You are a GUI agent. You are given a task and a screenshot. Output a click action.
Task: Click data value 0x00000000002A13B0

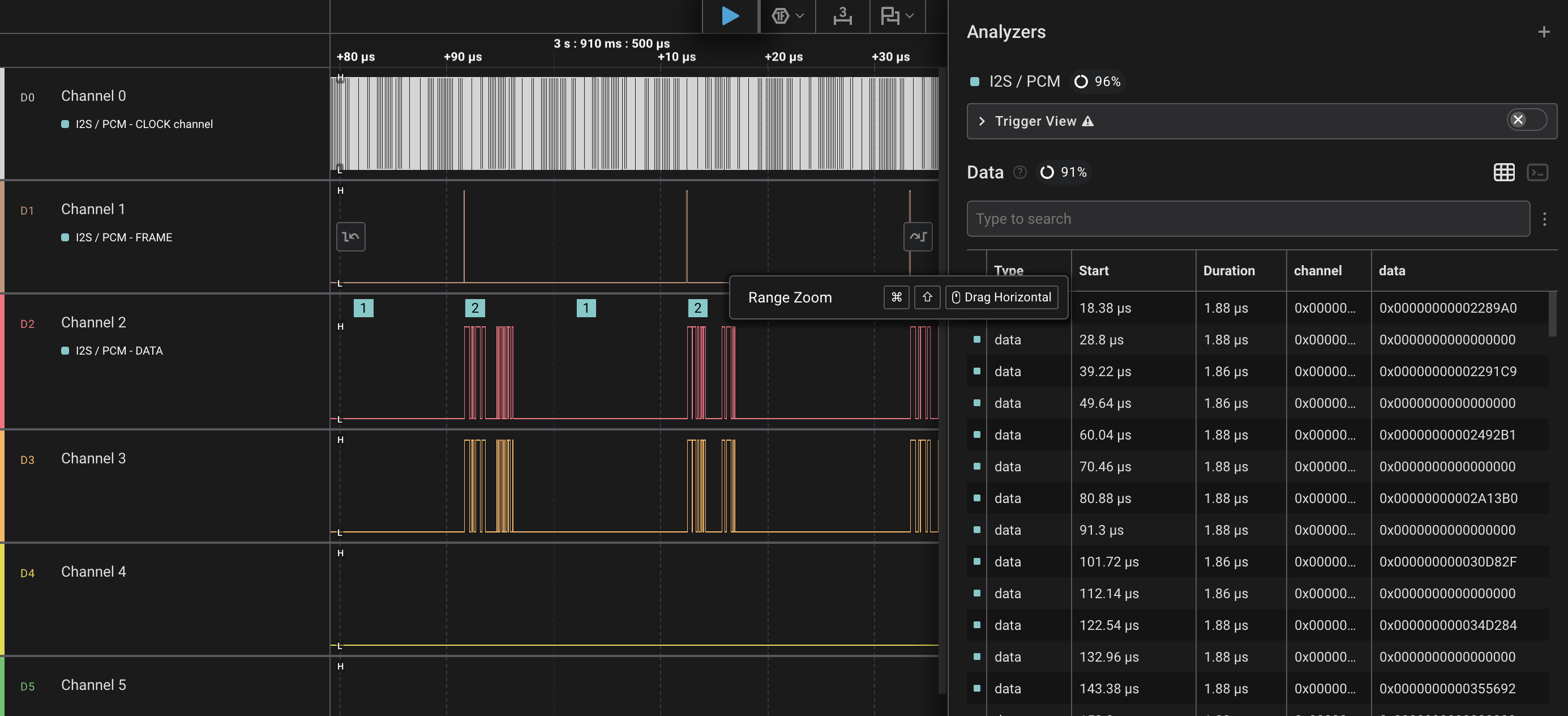pyautogui.click(x=1448, y=498)
